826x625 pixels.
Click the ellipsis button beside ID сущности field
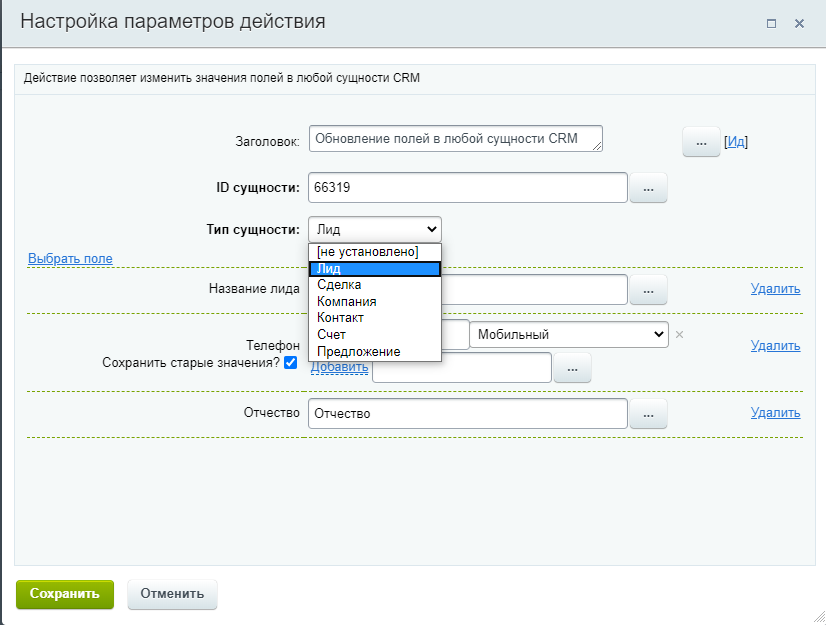tap(647, 188)
